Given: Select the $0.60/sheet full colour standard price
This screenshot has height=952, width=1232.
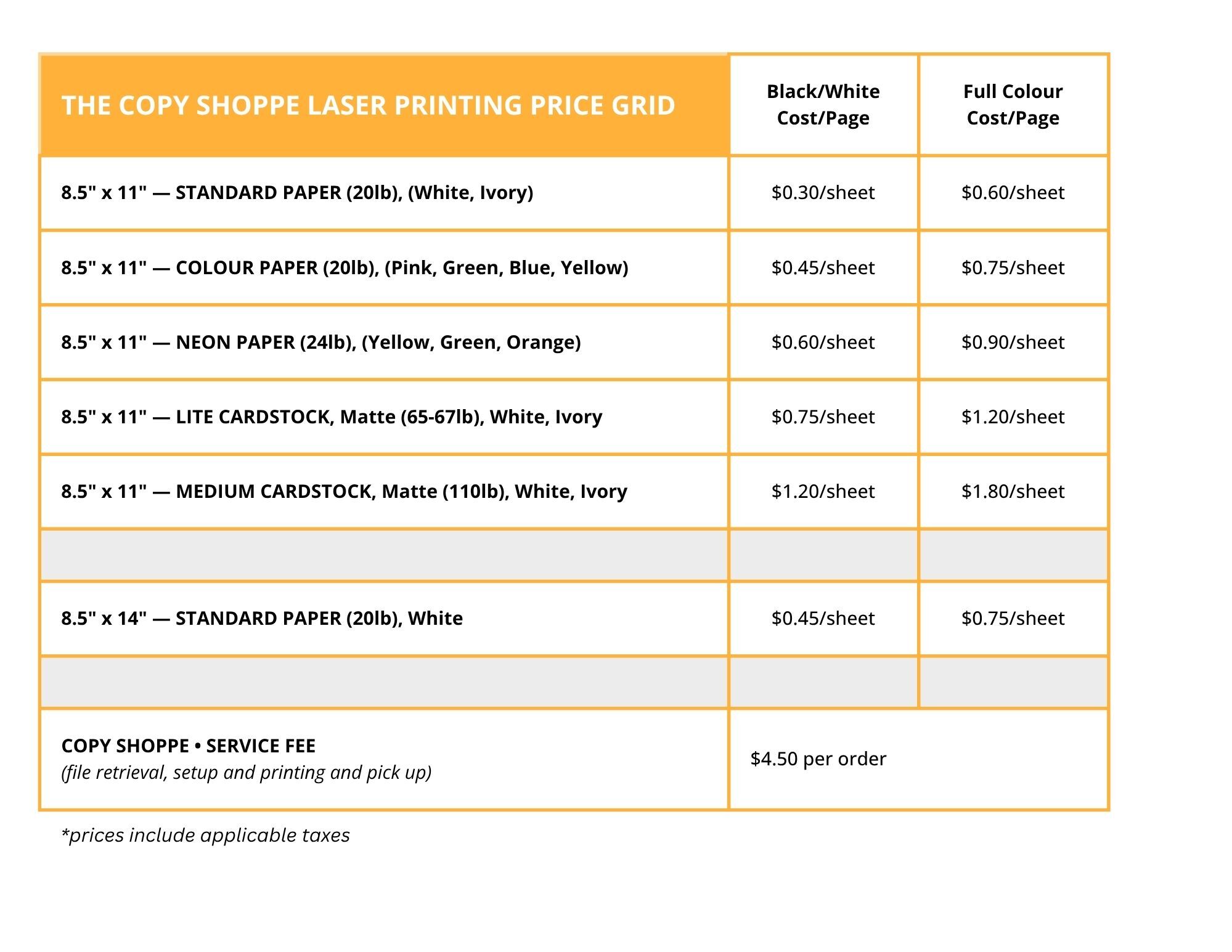Looking at the screenshot, I should pos(1013,193).
